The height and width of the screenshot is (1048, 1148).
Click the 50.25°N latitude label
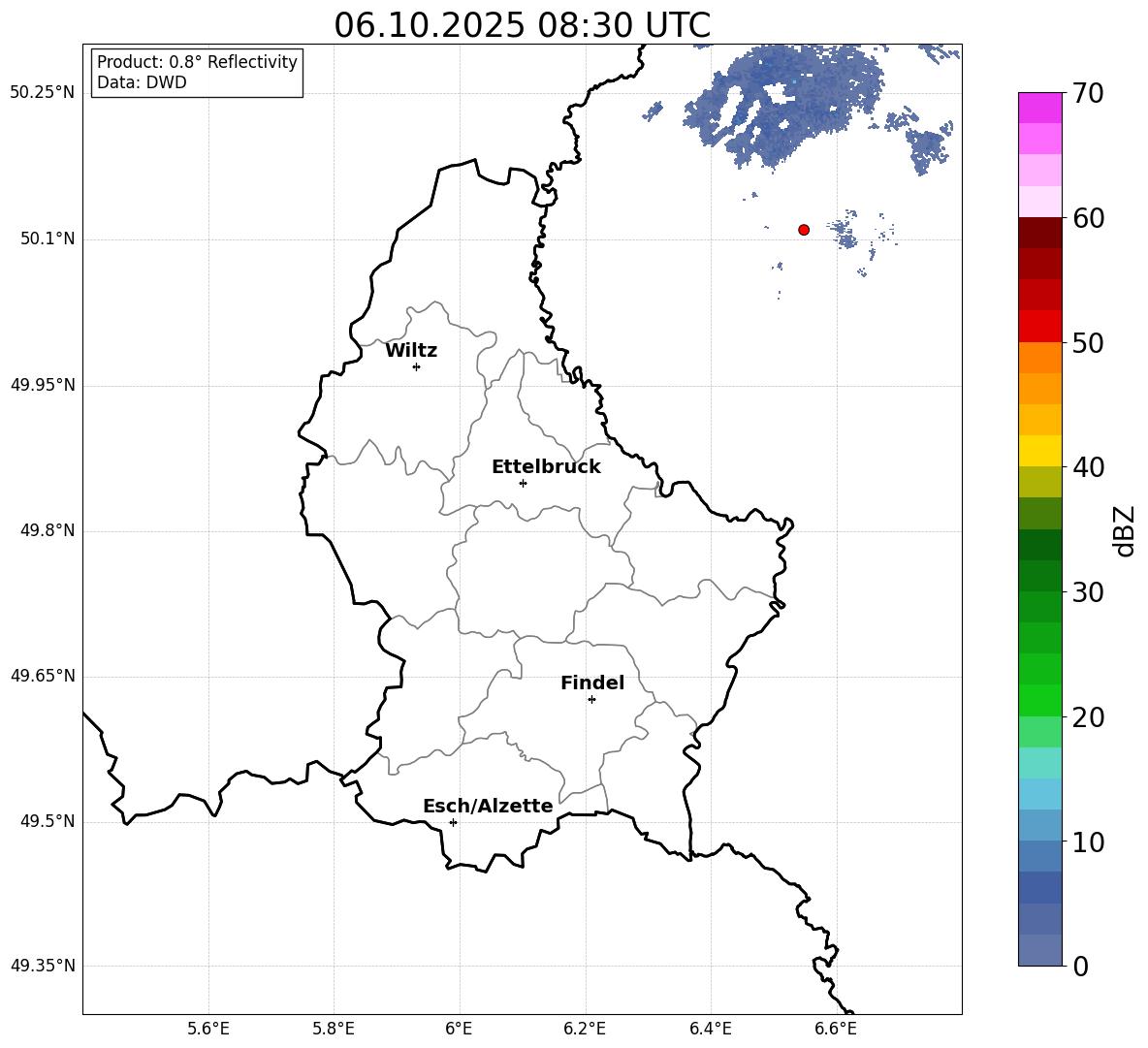point(43,93)
